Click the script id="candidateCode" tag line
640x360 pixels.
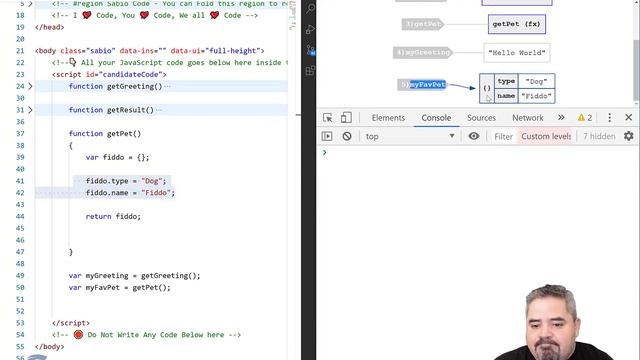tap(109, 74)
